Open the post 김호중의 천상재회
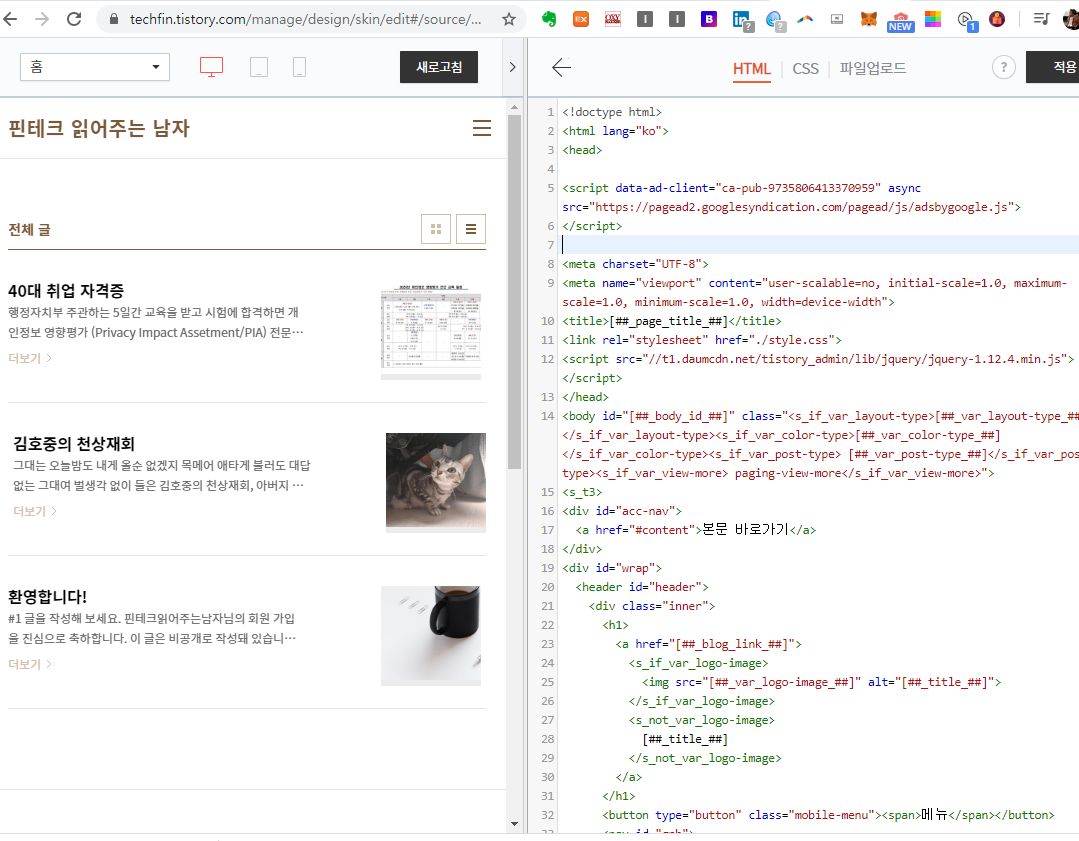Viewport: 1079px width, 841px height. click(74, 443)
